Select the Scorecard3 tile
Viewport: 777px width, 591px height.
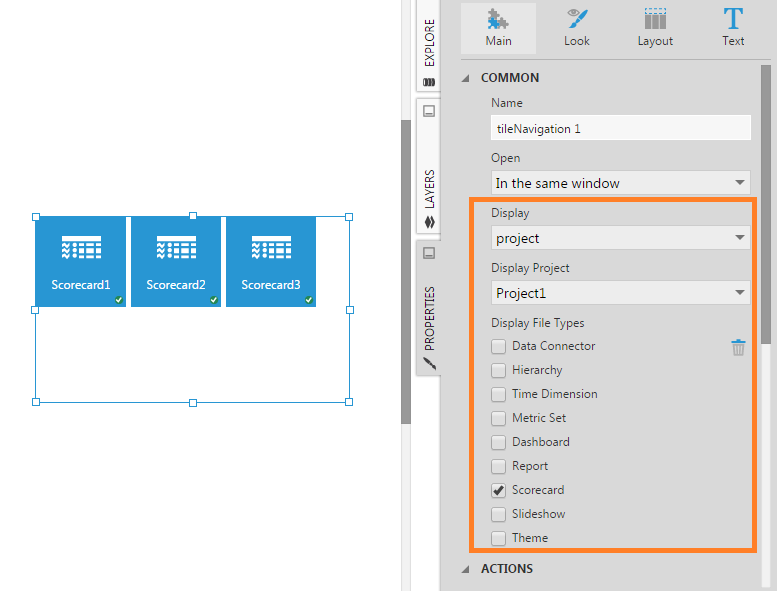270,262
